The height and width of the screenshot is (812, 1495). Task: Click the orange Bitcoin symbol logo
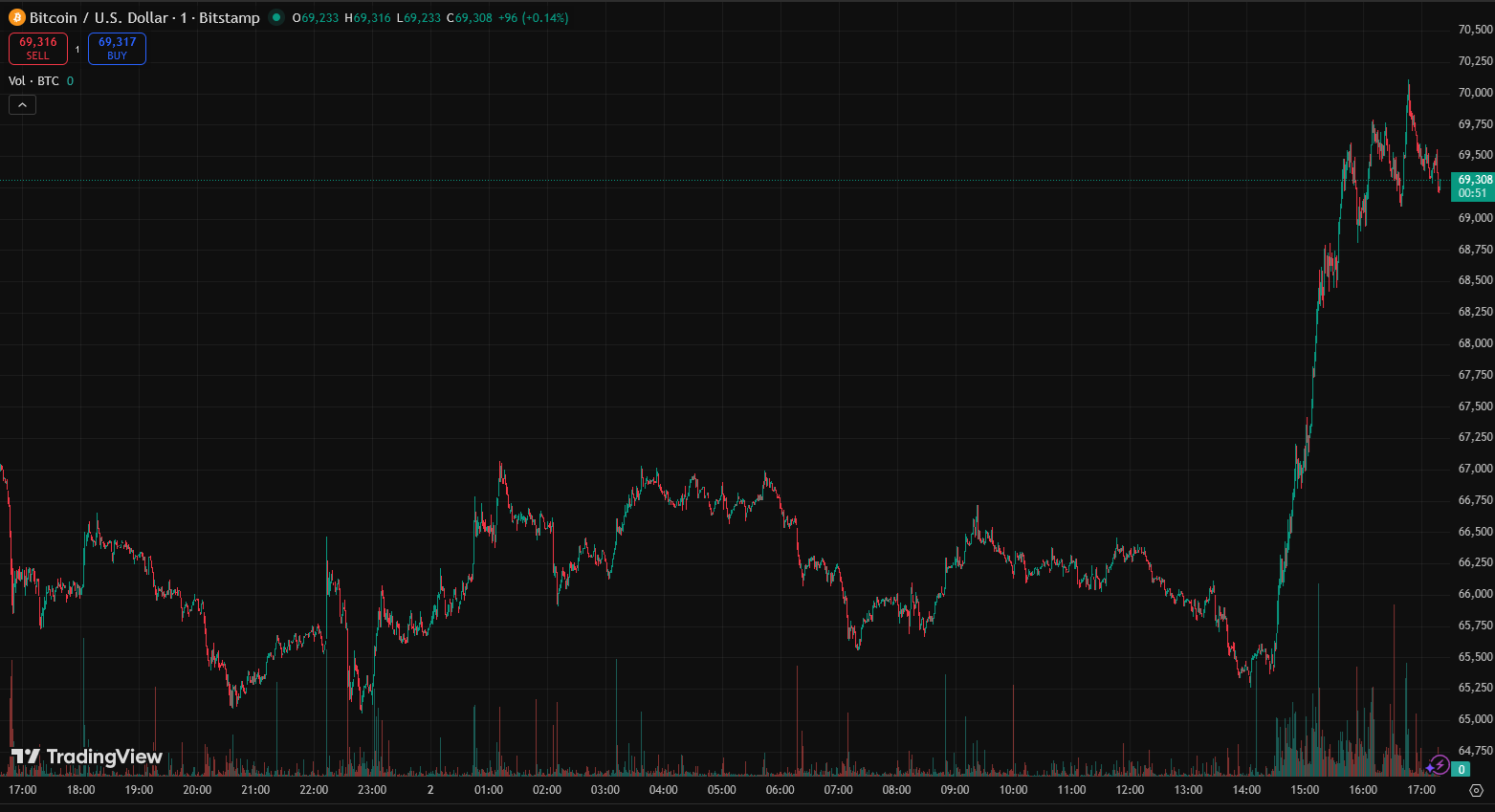pos(17,17)
